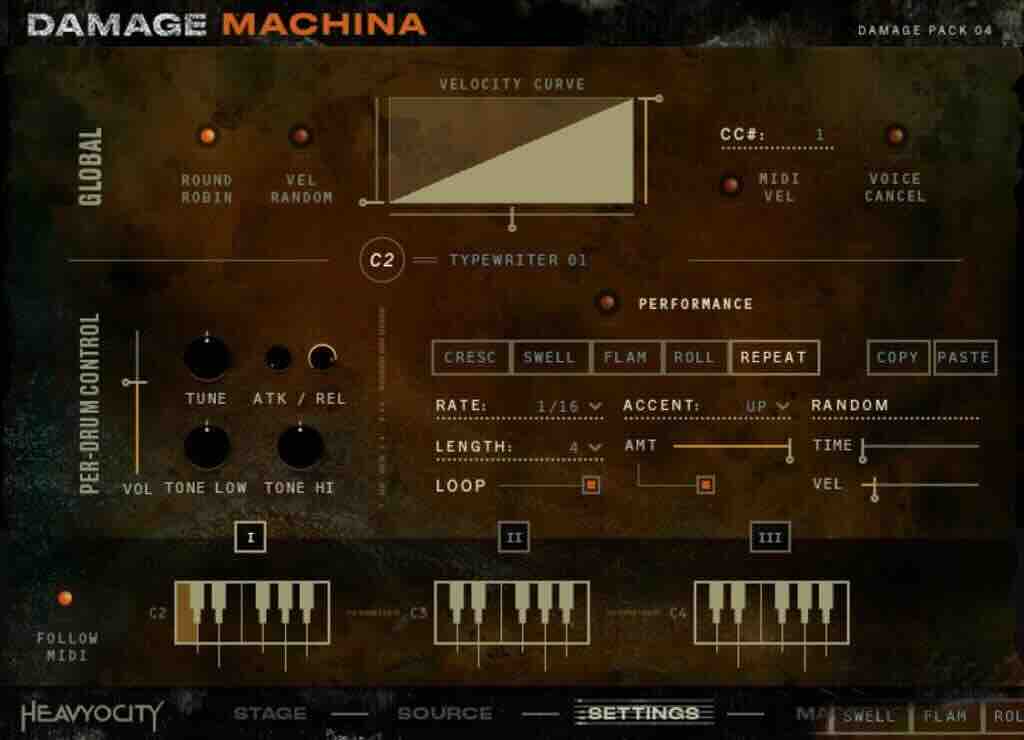Click the accent AMT slider
This screenshot has width=1024, height=740.
click(733, 447)
